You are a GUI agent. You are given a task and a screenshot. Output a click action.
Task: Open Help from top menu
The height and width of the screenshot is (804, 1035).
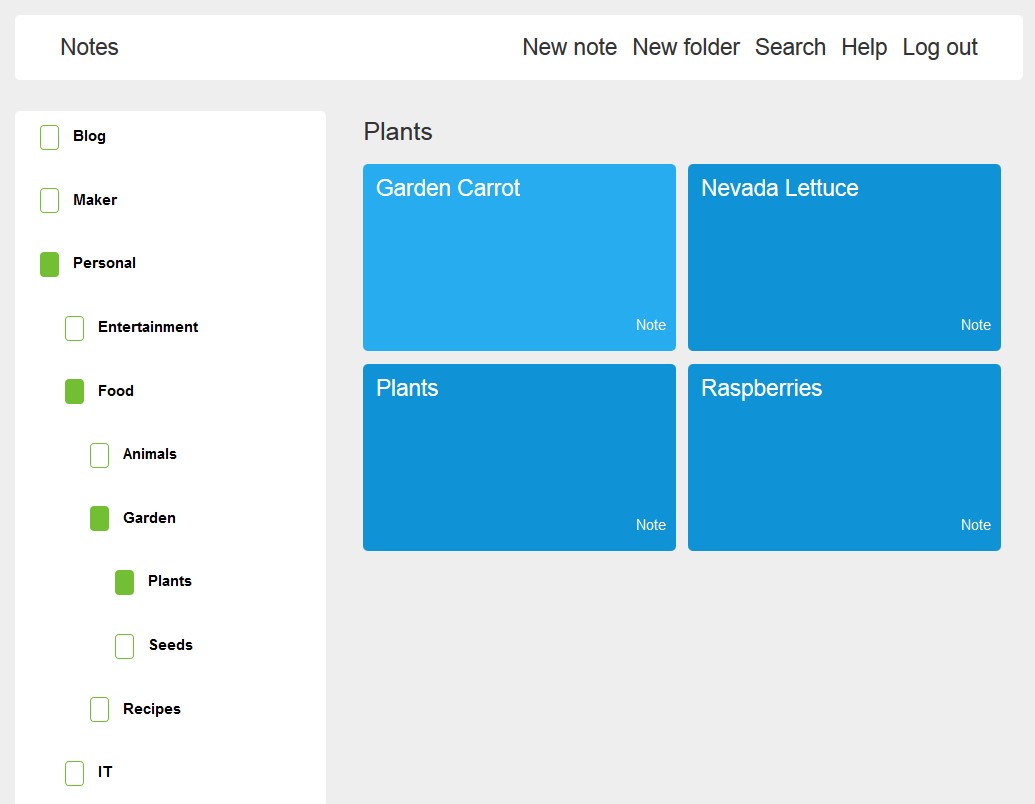(864, 48)
